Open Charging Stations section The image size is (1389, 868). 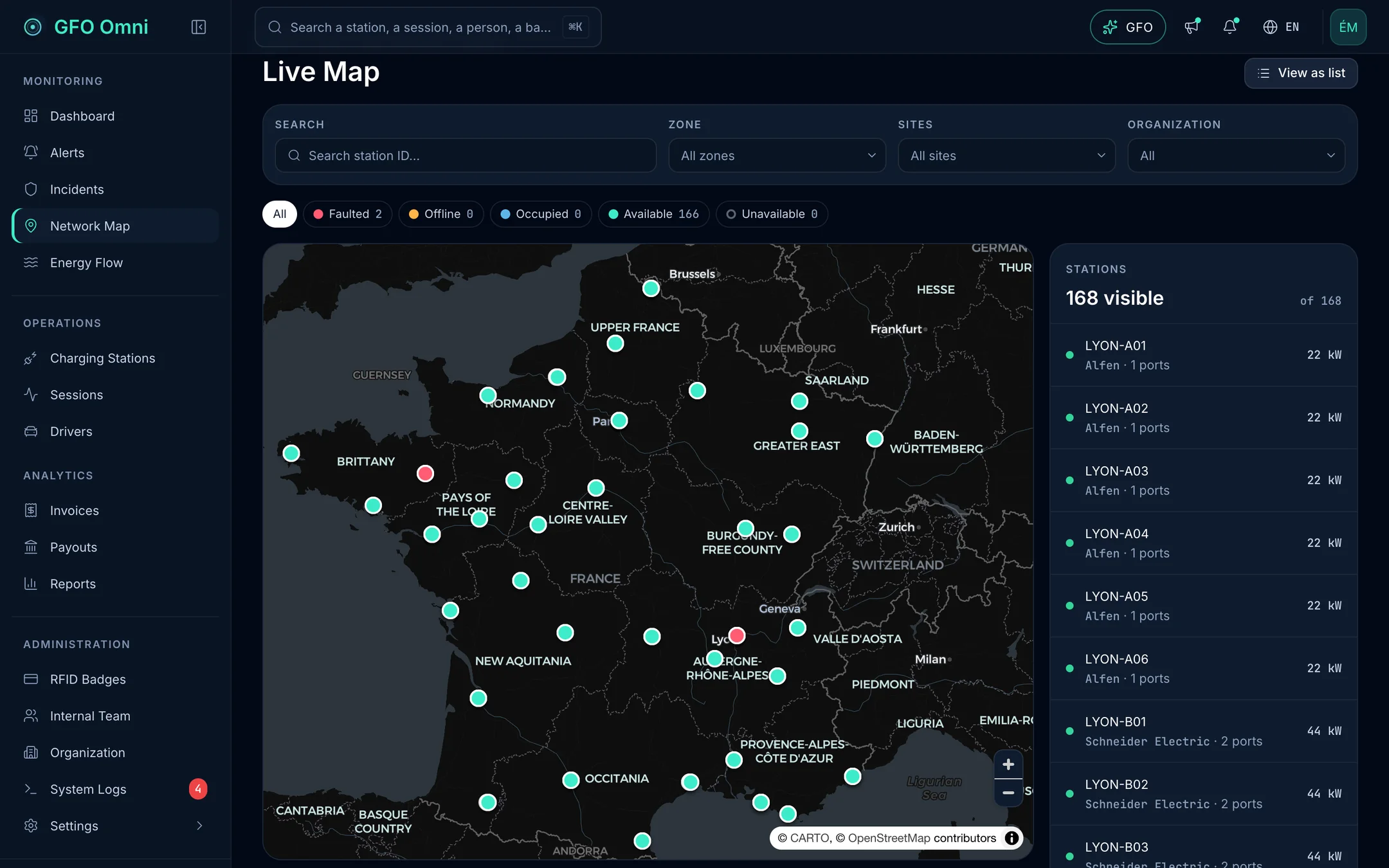tap(116, 358)
